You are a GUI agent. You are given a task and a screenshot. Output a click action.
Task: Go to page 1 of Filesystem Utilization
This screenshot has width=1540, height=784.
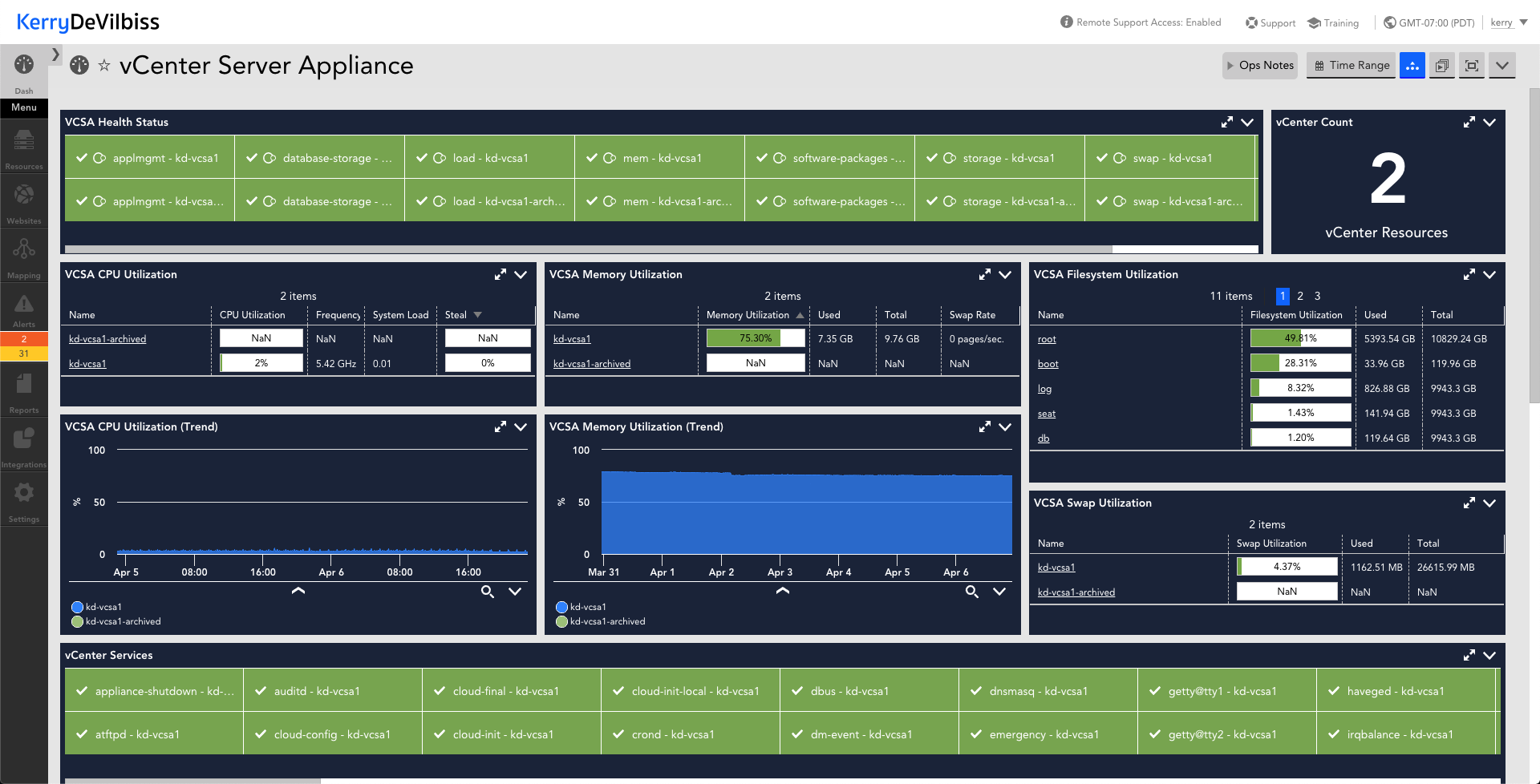[x=1283, y=296]
